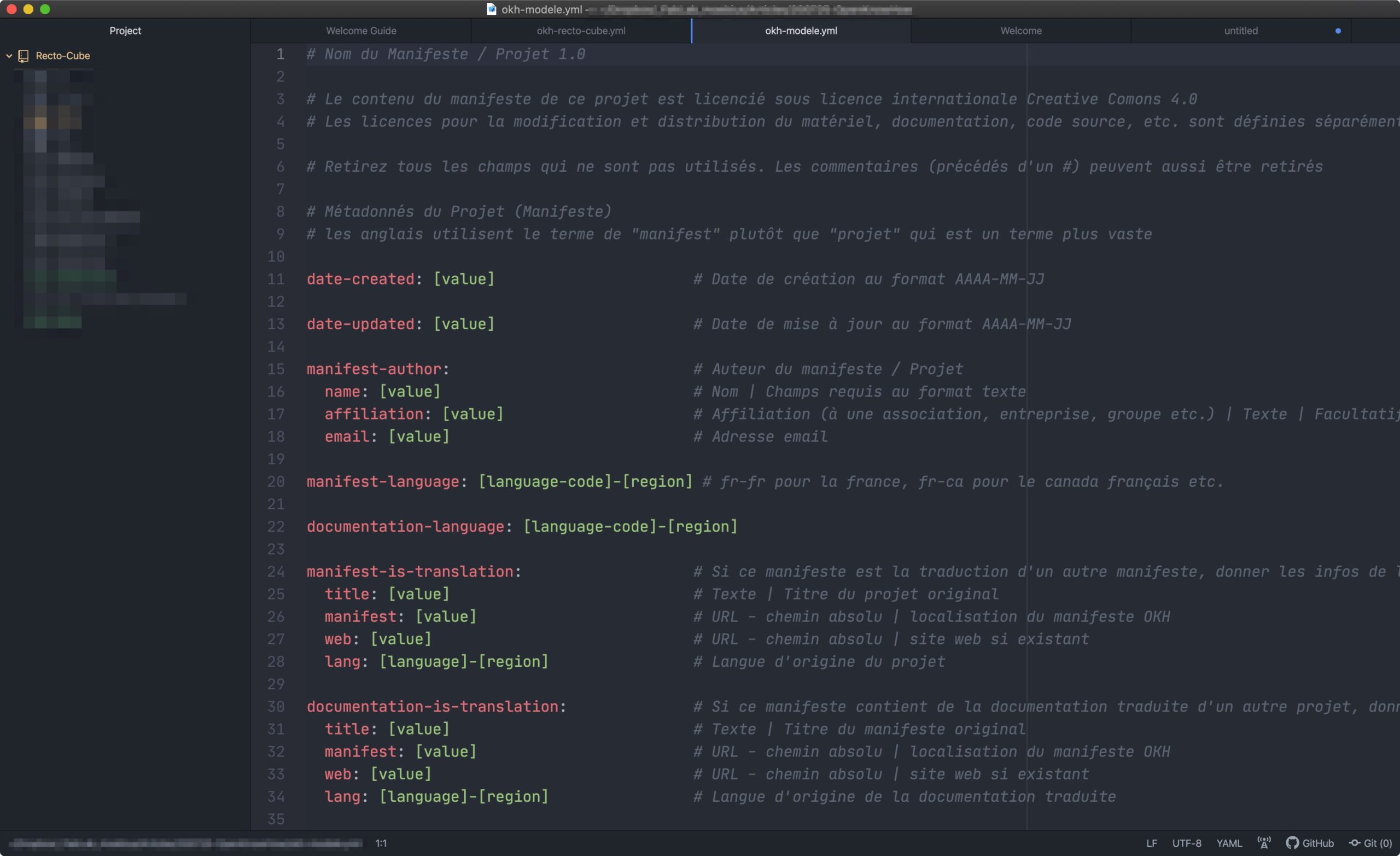Open the Git (0) panel
The image size is (1400, 856).
[x=1371, y=843]
